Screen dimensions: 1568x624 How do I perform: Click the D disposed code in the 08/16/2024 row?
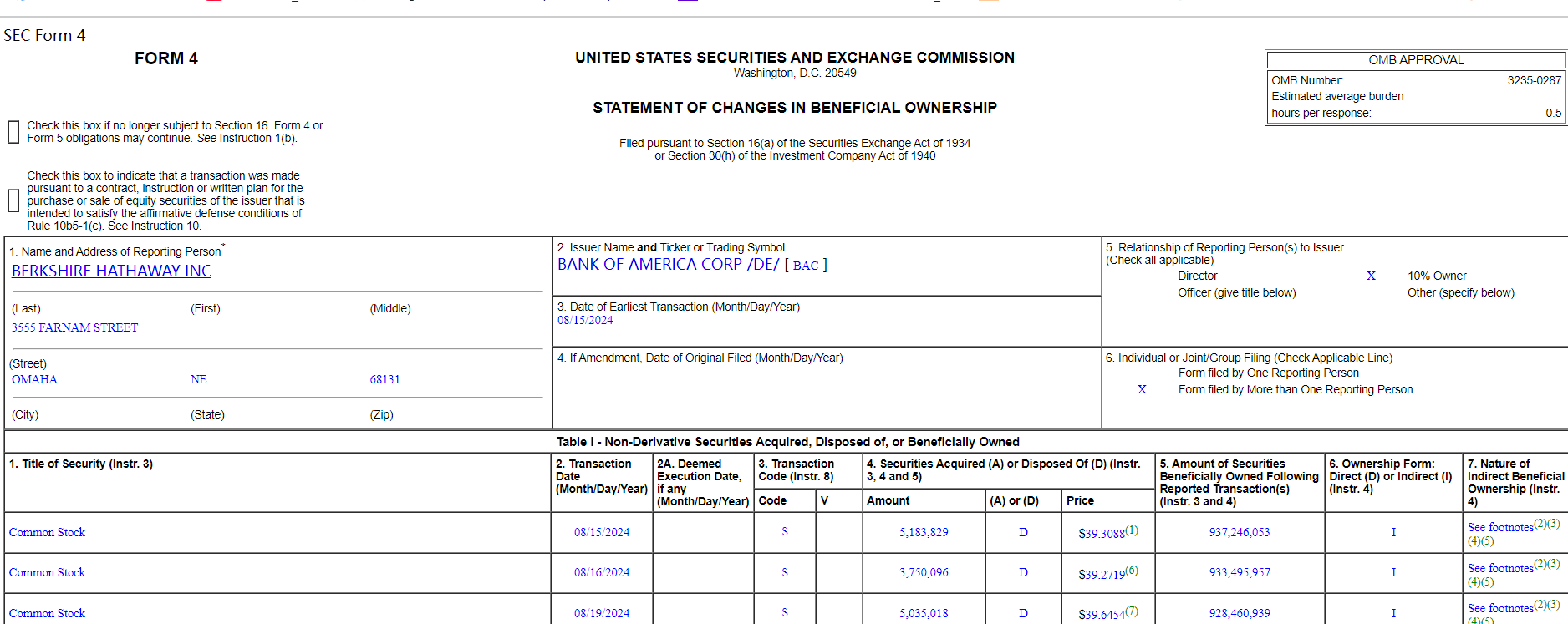click(x=1023, y=572)
